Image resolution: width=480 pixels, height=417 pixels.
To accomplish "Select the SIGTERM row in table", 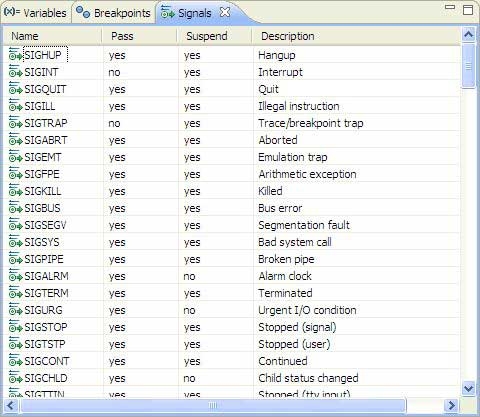I will point(232,293).
